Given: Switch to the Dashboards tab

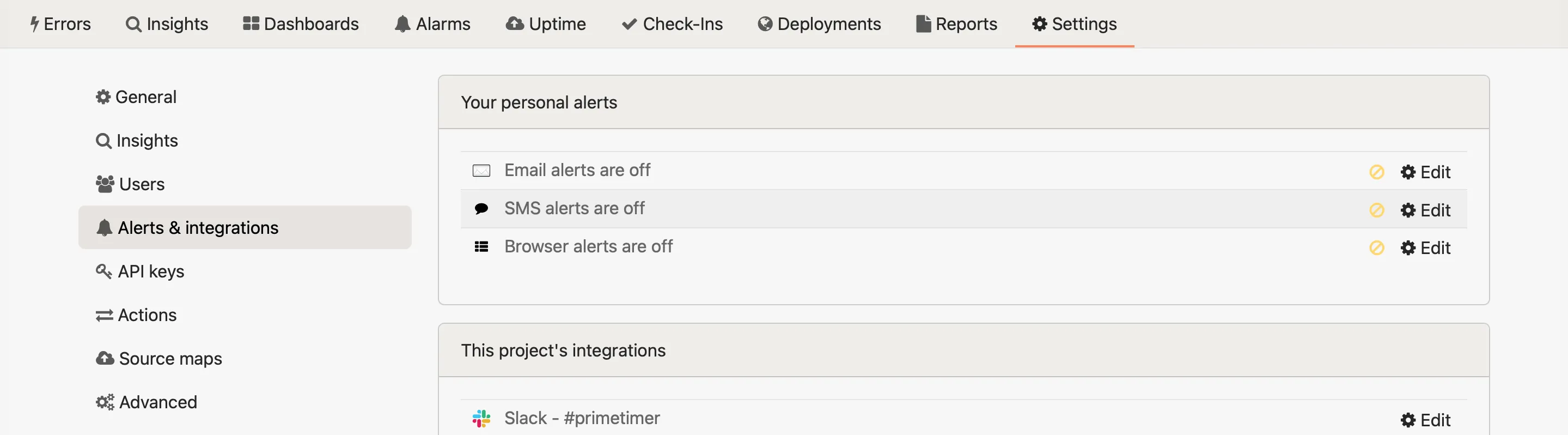Looking at the screenshot, I should (300, 24).
